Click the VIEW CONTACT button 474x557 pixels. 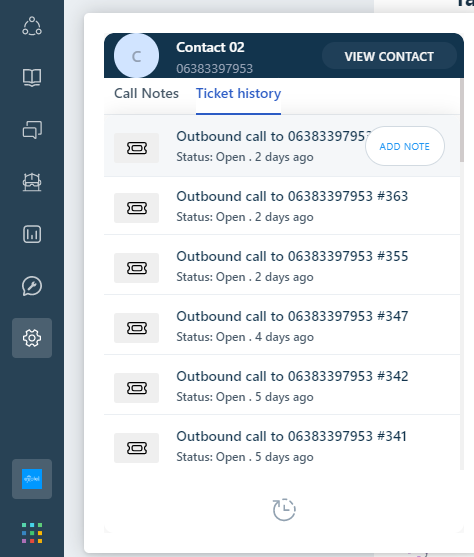[x=389, y=56]
